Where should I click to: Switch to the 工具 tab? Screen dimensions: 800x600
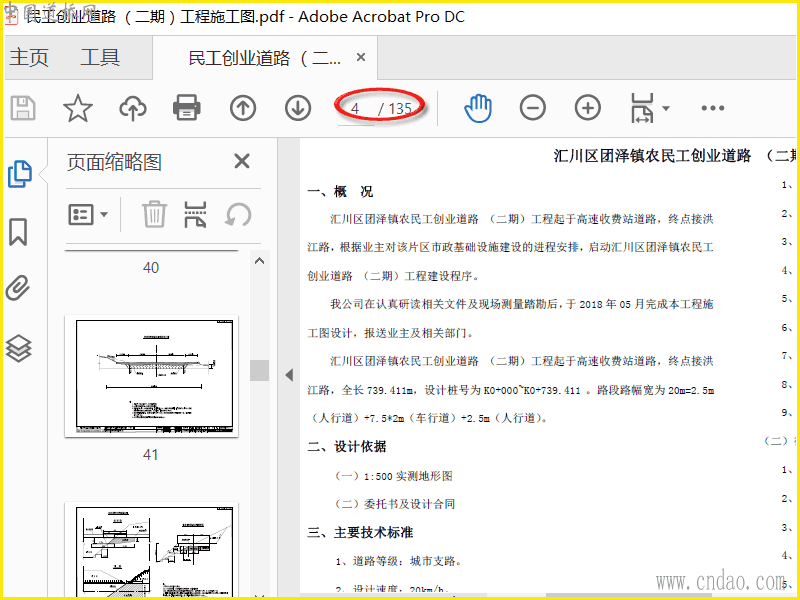pyautogui.click(x=100, y=57)
